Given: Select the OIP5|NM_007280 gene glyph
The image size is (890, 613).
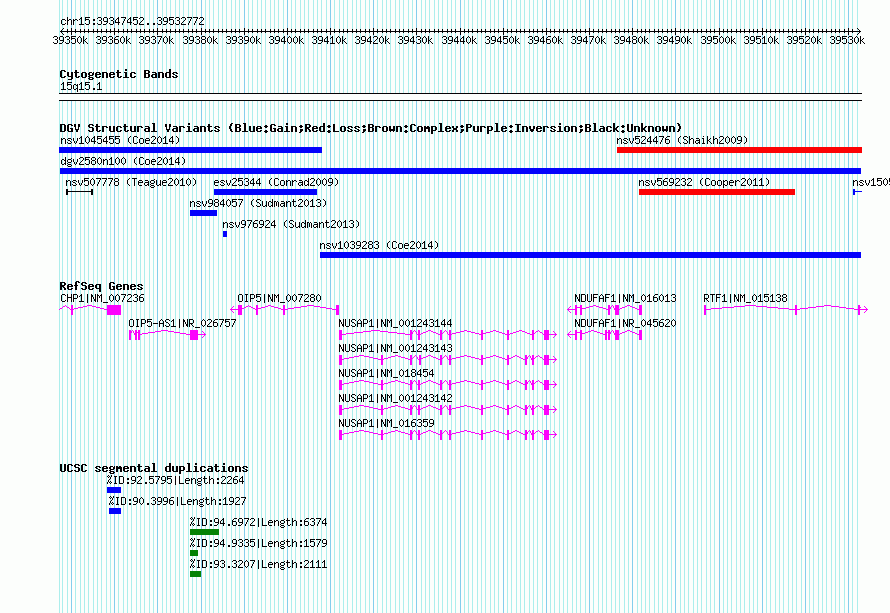Looking at the screenshot, I should pos(284,309).
